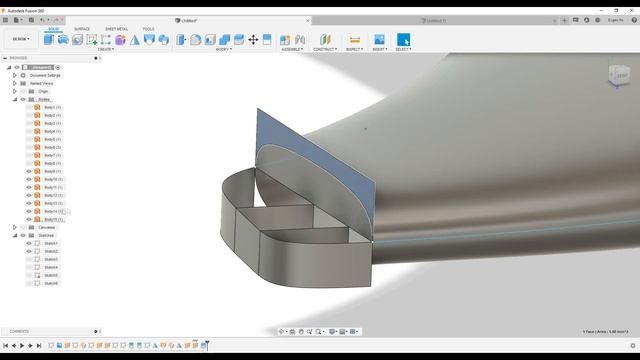Switch to the Solid tab

coord(53,29)
